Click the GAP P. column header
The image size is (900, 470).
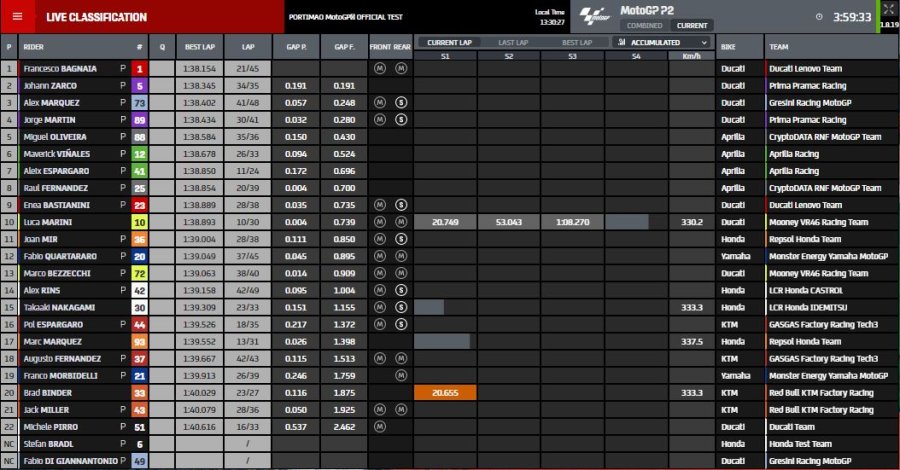tap(296, 47)
